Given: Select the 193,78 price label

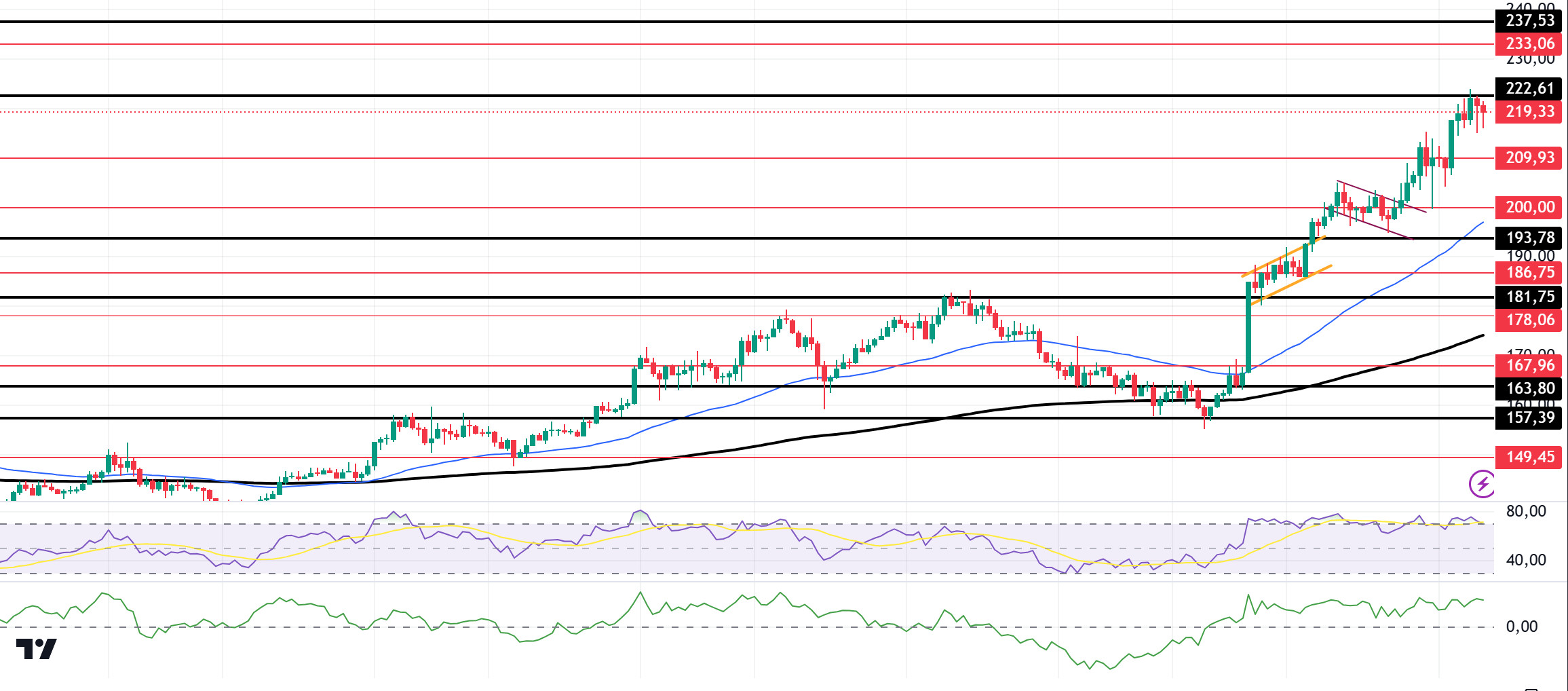Looking at the screenshot, I should (x=1529, y=238).
